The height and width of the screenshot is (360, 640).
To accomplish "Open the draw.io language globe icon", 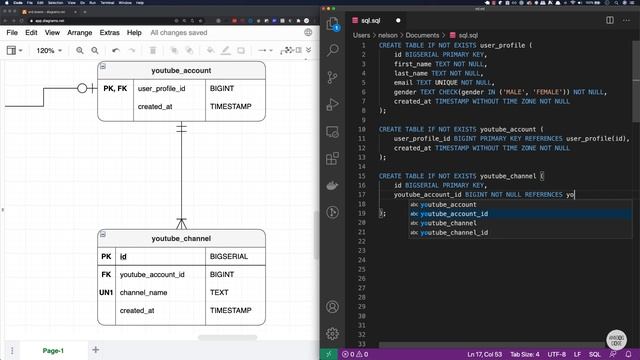I will click(308, 32).
